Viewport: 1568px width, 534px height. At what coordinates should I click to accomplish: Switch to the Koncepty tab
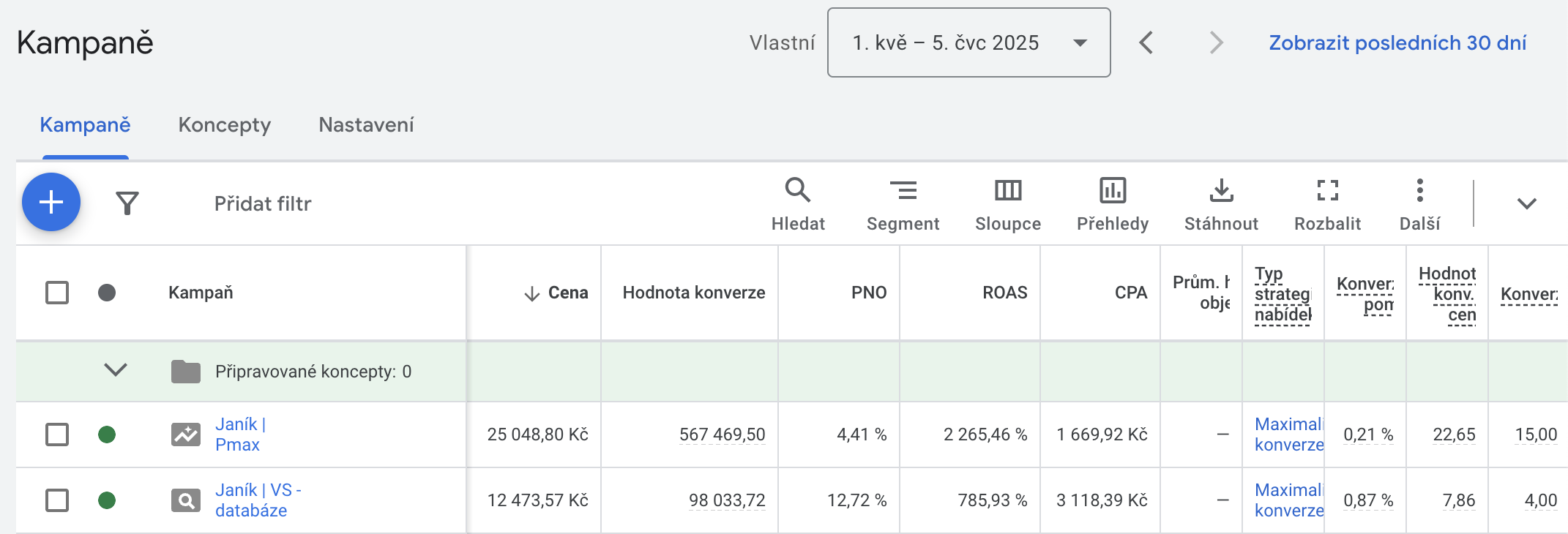[x=224, y=125]
